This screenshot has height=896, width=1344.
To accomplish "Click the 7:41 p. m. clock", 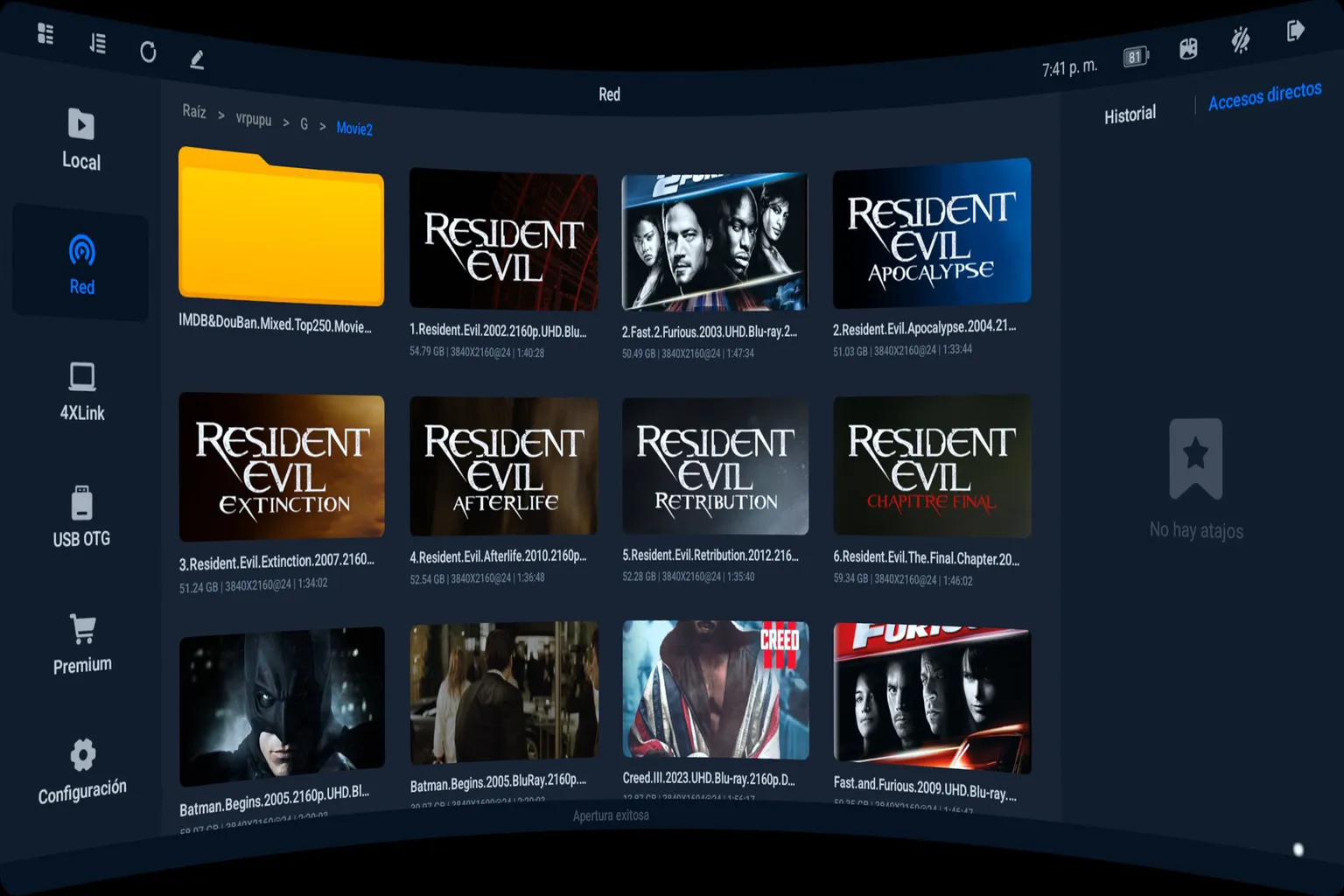I will (1069, 67).
